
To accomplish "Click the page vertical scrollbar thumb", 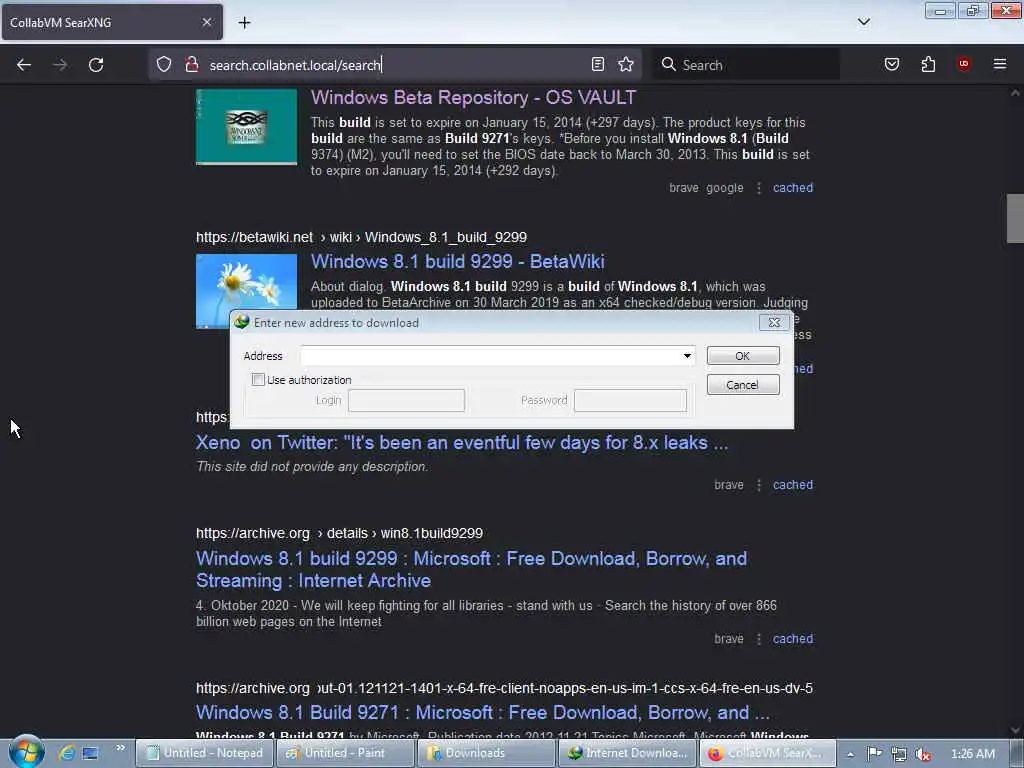I will point(1015,218).
